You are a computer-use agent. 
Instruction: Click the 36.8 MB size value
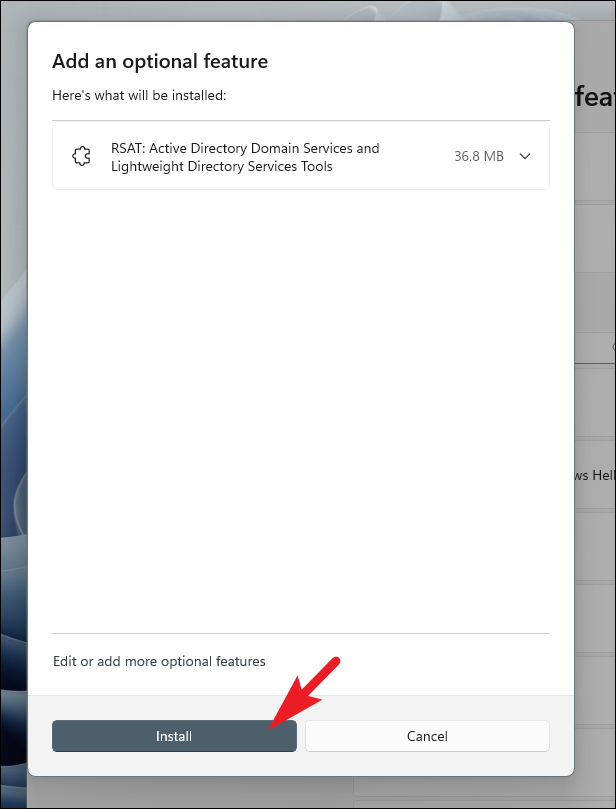pos(479,156)
